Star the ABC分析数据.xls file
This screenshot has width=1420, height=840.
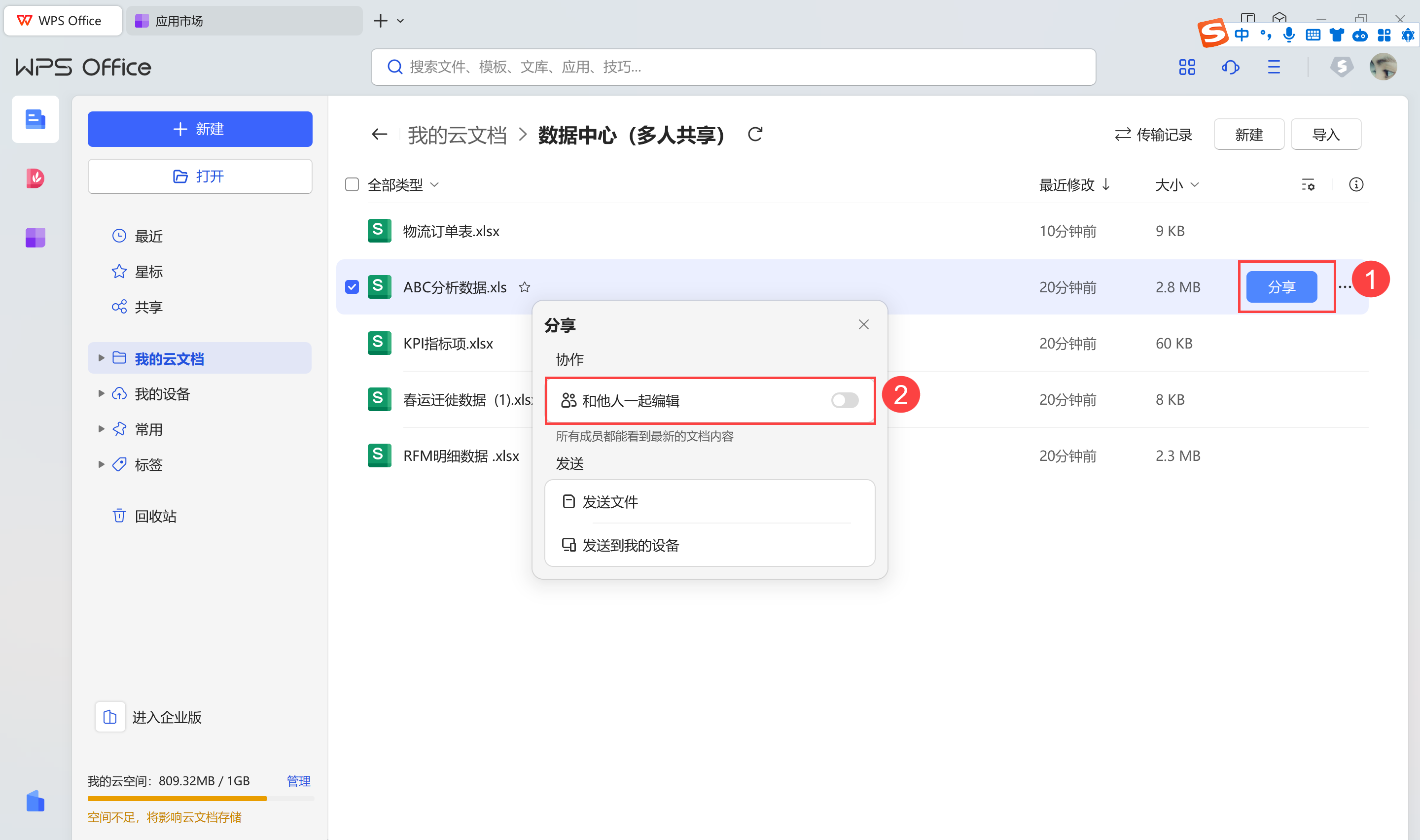[x=524, y=287]
